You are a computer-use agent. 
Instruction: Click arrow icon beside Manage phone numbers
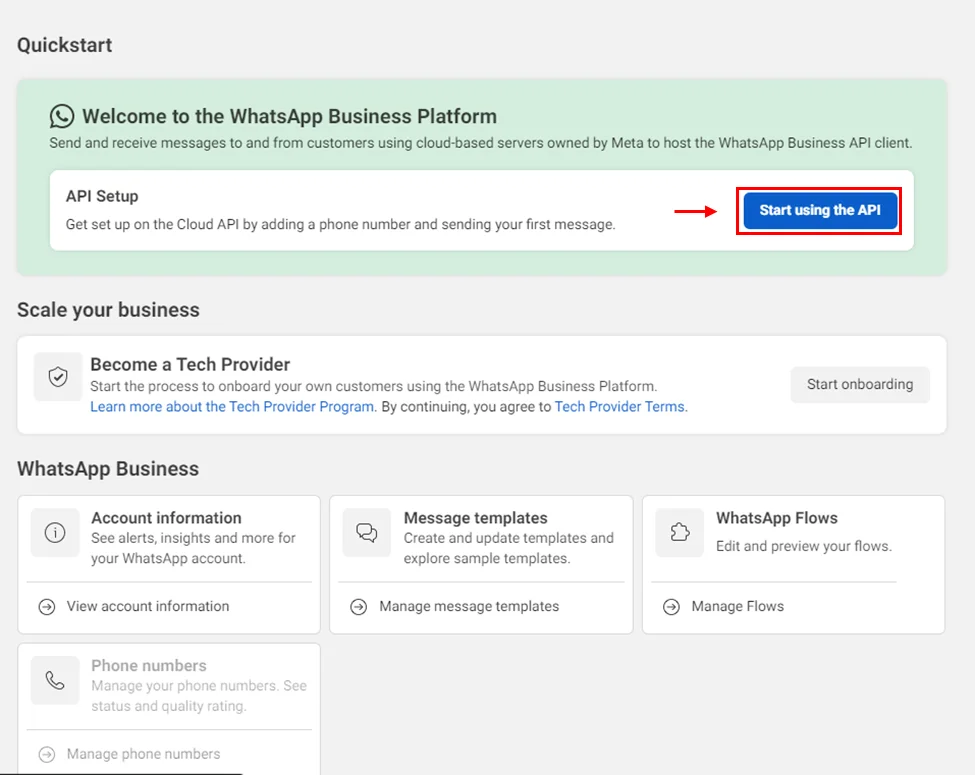click(x=47, y=754)
